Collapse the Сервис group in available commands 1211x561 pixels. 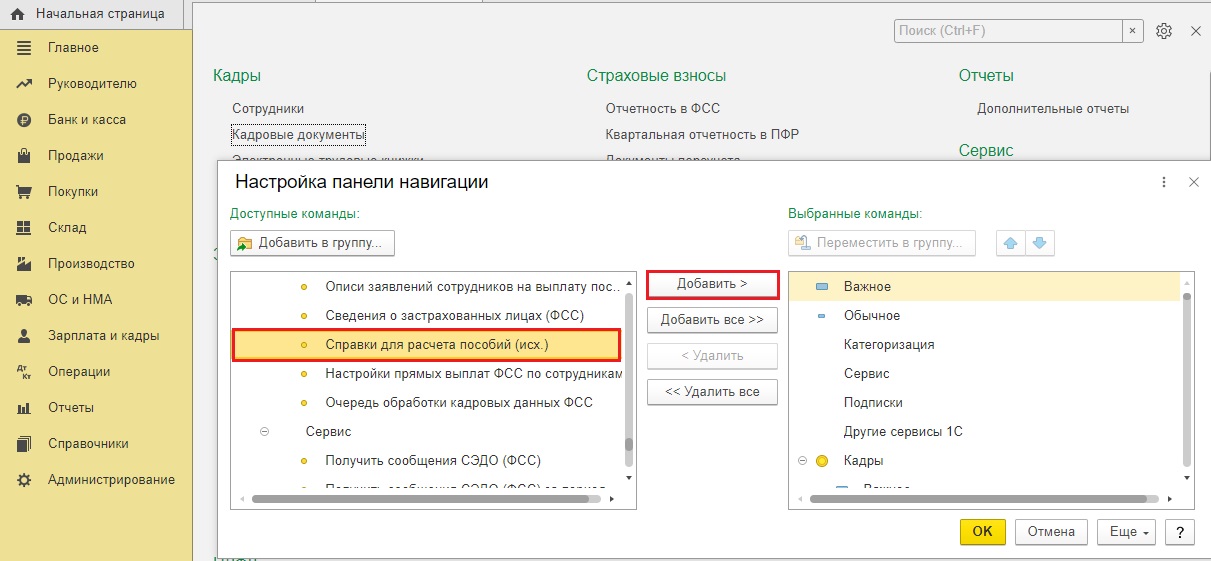pyautogui.click(x=265, y=432)
